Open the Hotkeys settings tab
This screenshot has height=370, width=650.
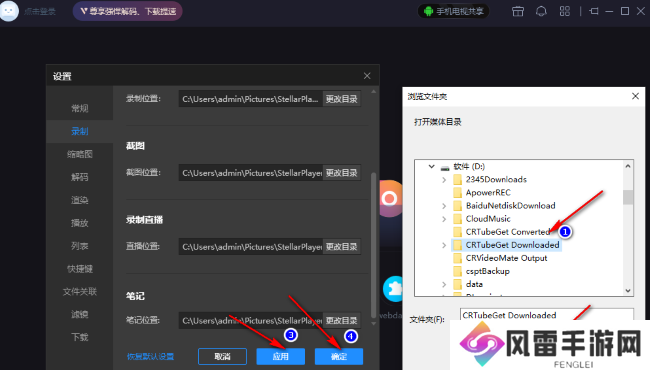pos(80,269)
